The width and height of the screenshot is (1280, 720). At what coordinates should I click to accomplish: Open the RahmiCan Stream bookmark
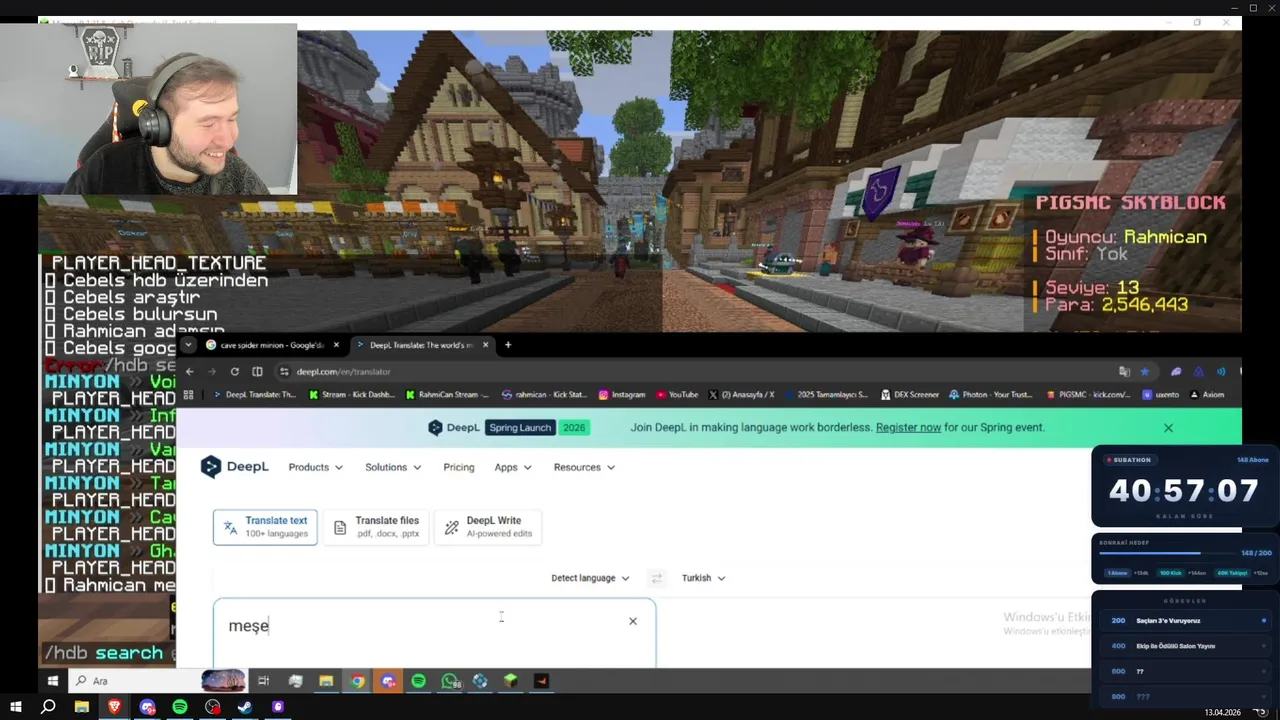[447, 394]
